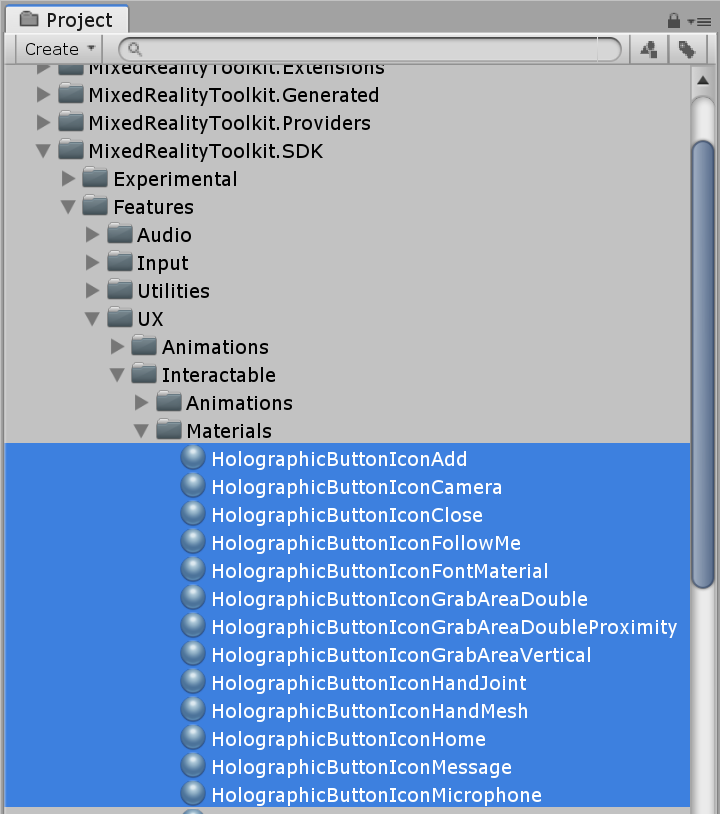Click the scrollbar up arrow
Screen dimensions: 720x814
pos(703,80)
